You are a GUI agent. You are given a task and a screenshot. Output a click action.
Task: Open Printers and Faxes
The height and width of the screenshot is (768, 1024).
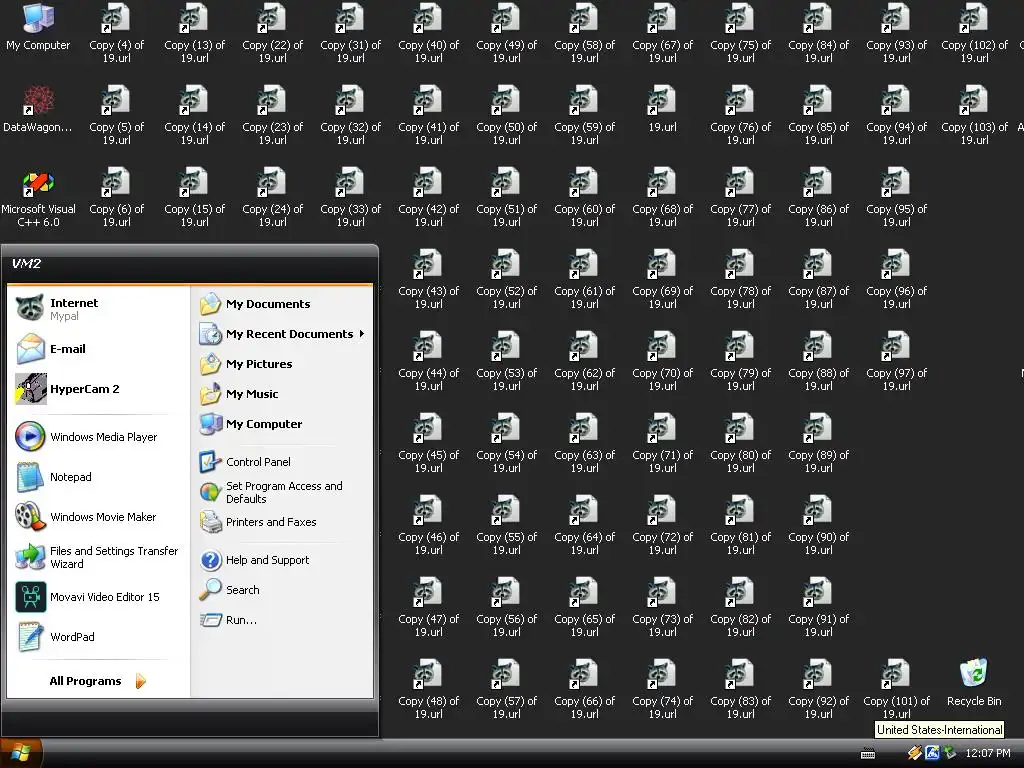(x=282, y=522)
